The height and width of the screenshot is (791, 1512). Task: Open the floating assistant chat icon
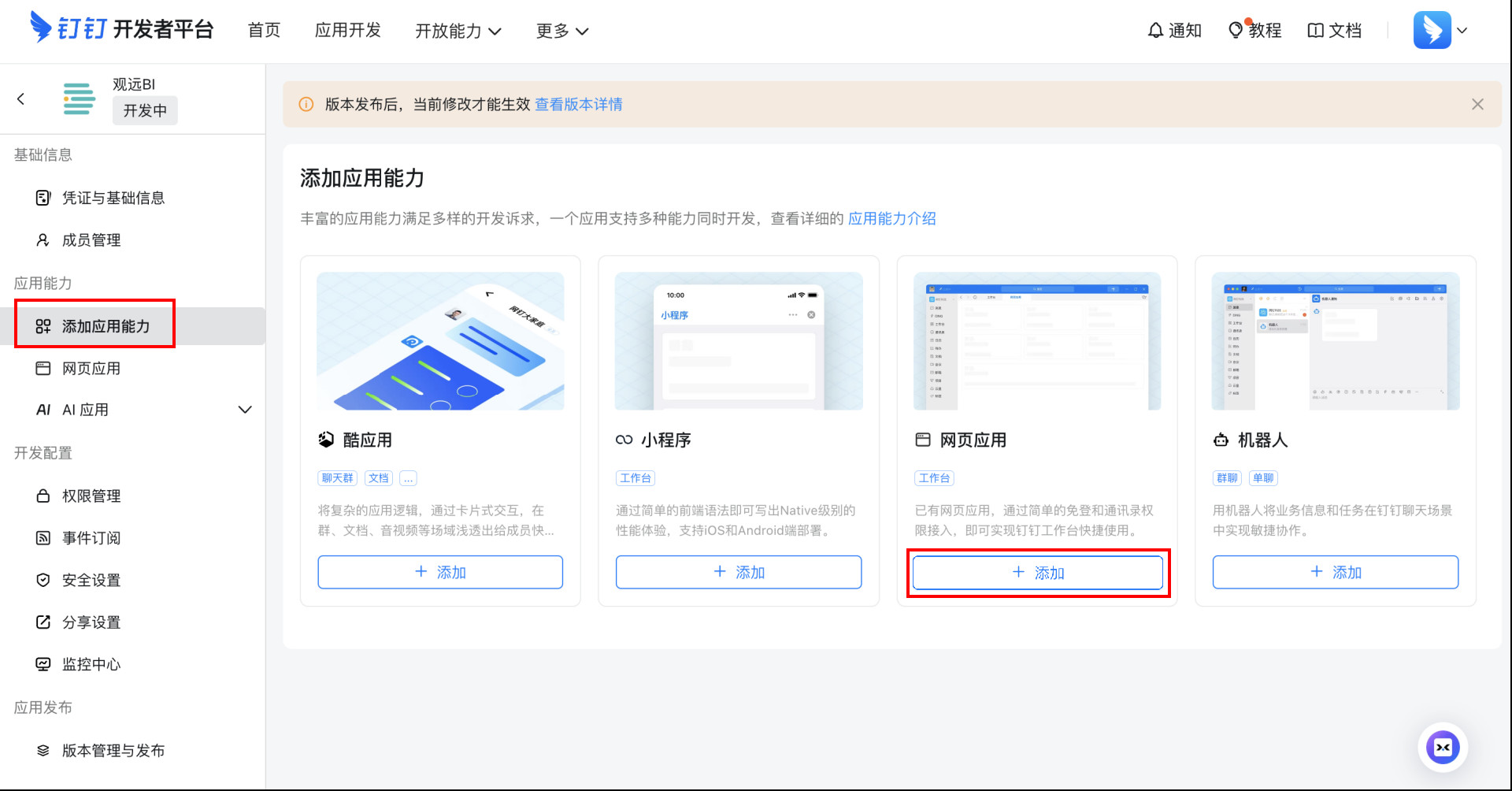[1442, 747]
